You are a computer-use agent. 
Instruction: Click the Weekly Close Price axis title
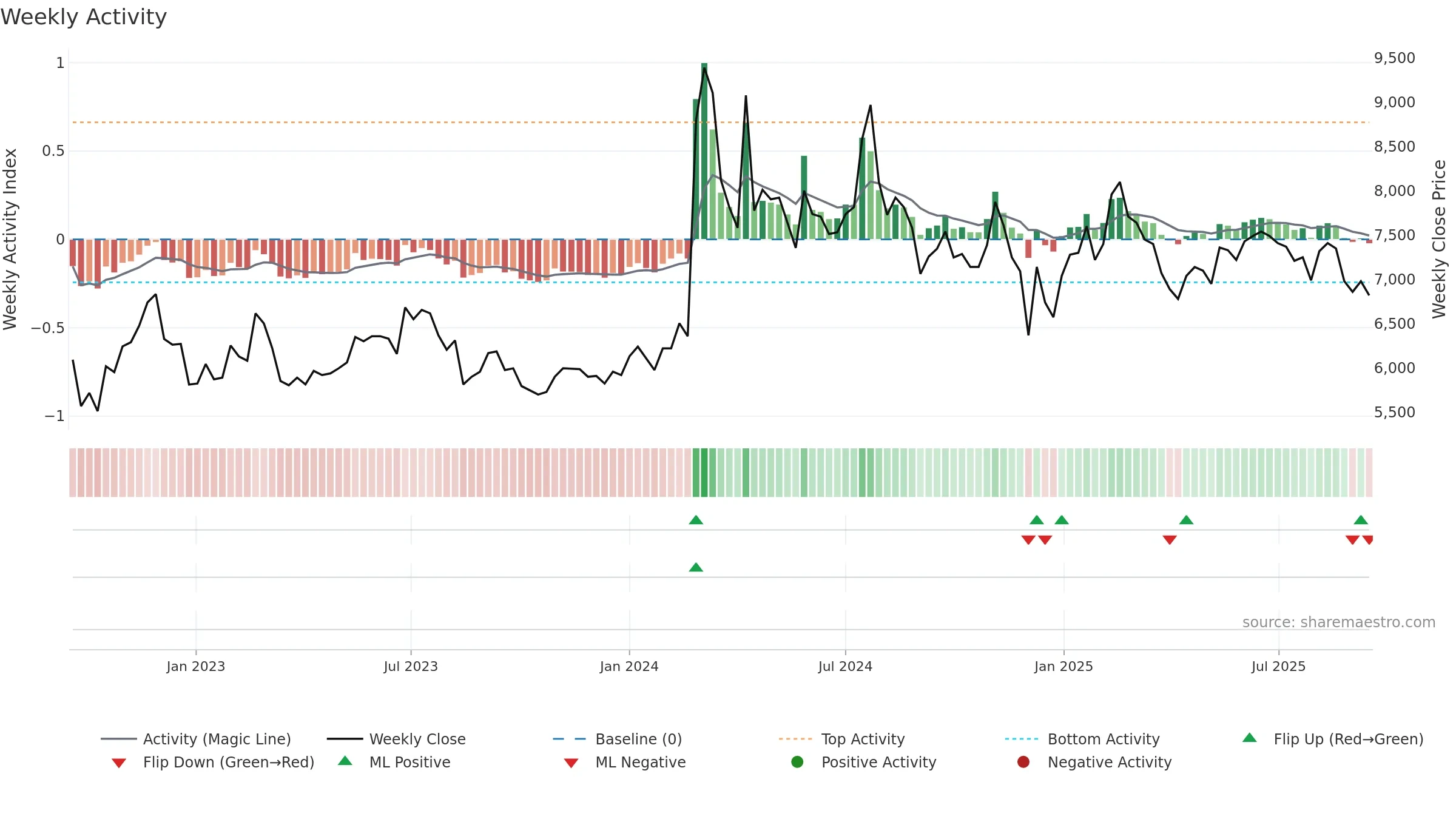click(x=1439, y=239)
